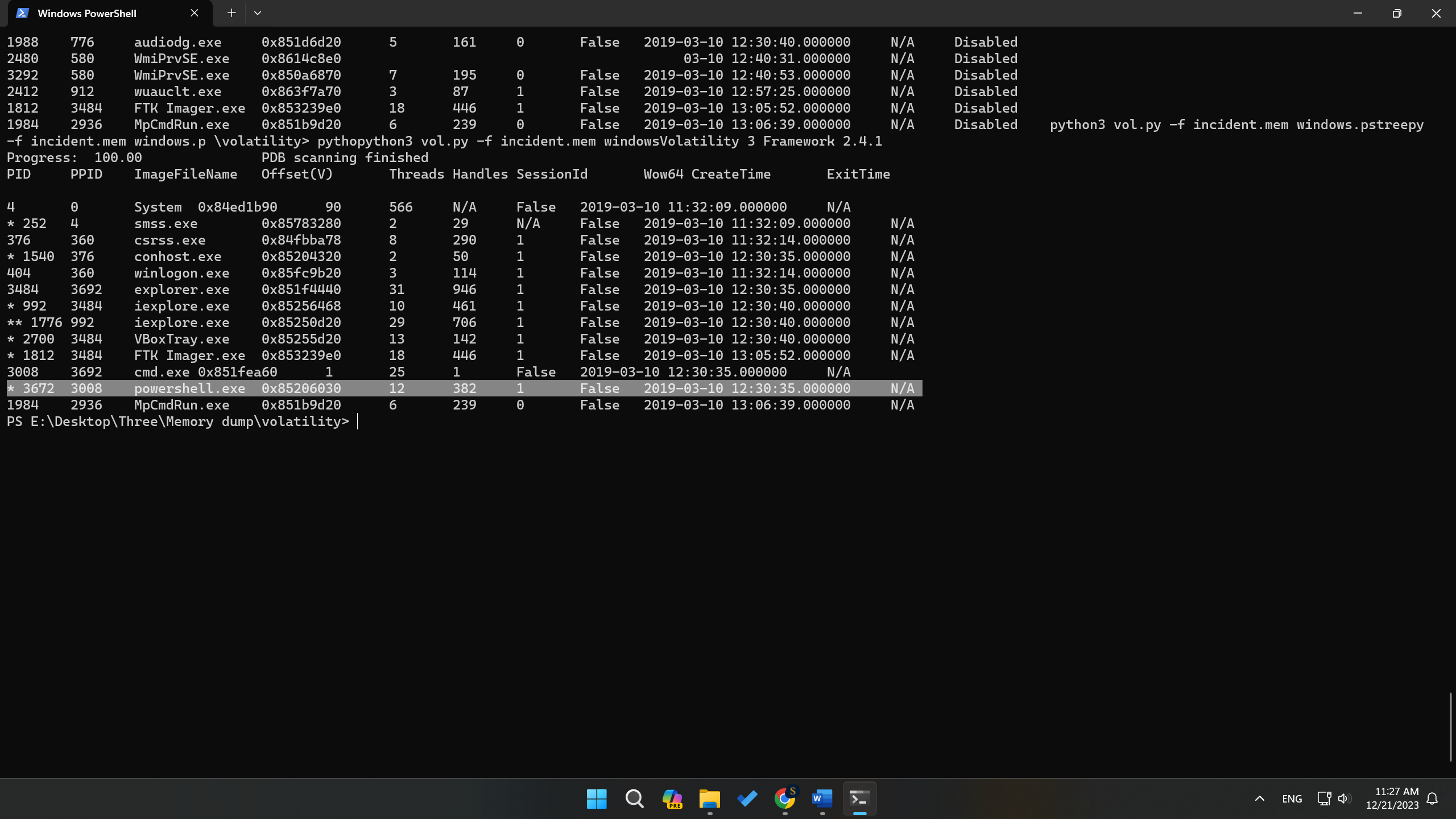
Task: Open File Explorer from taskbar
Action: (x=709, y=799)
